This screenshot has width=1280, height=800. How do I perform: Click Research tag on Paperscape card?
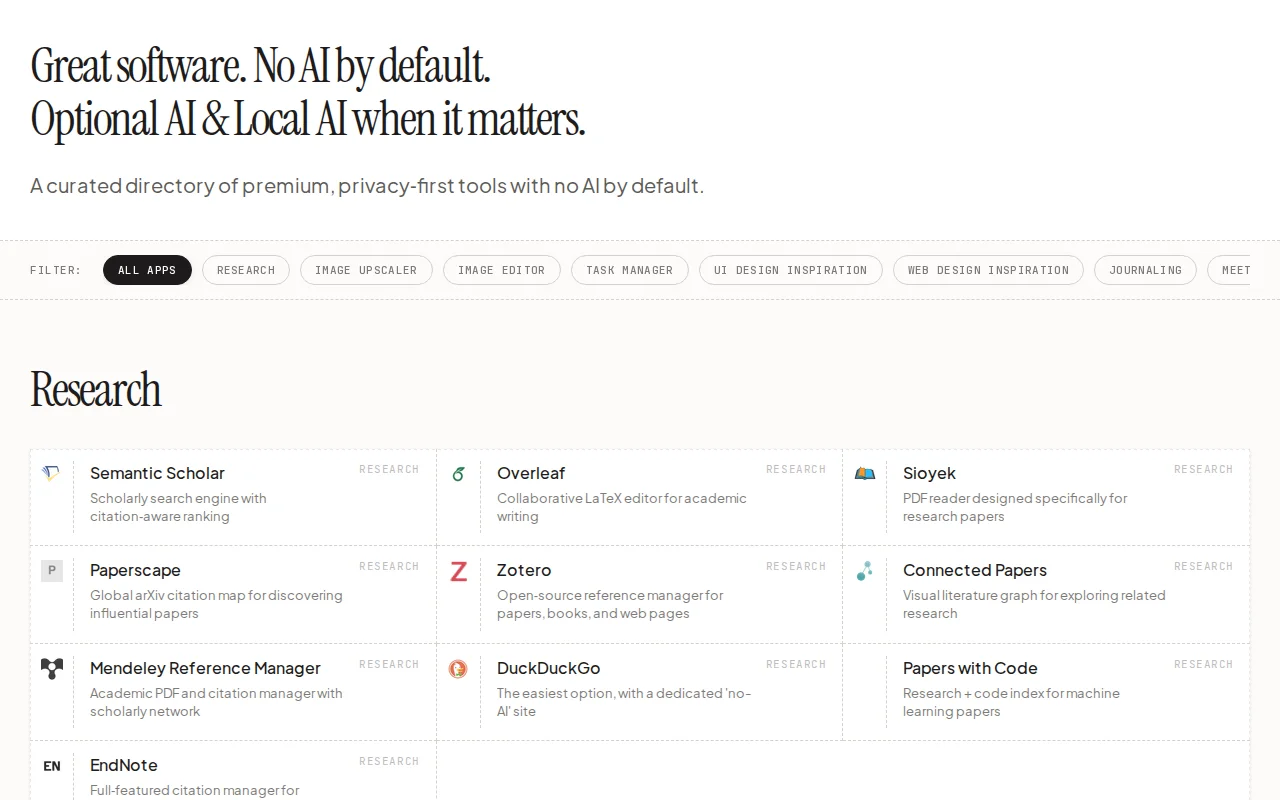389,566
